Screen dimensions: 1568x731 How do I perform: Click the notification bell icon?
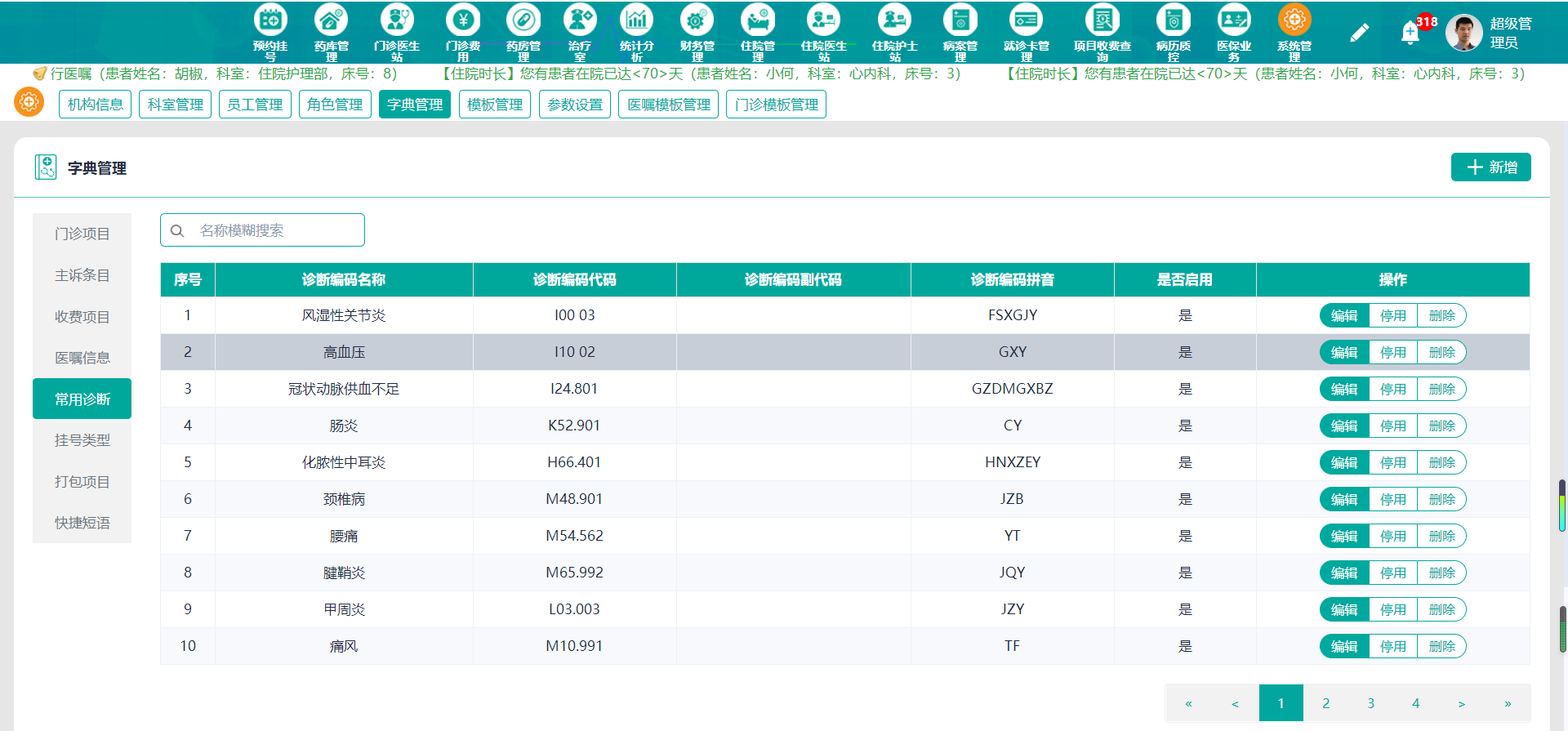(1410, 33)
